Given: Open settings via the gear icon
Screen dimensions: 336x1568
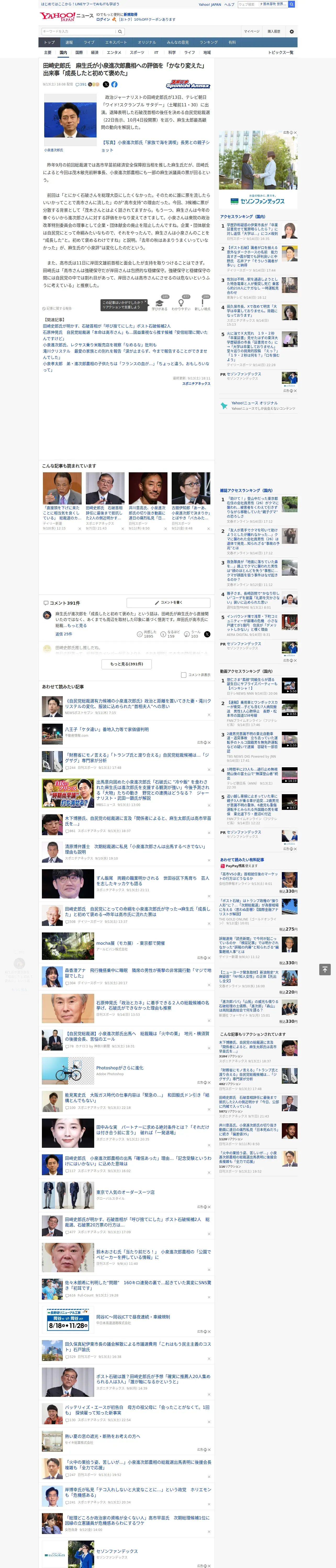Looking at the screenshot, I should 292,31.
